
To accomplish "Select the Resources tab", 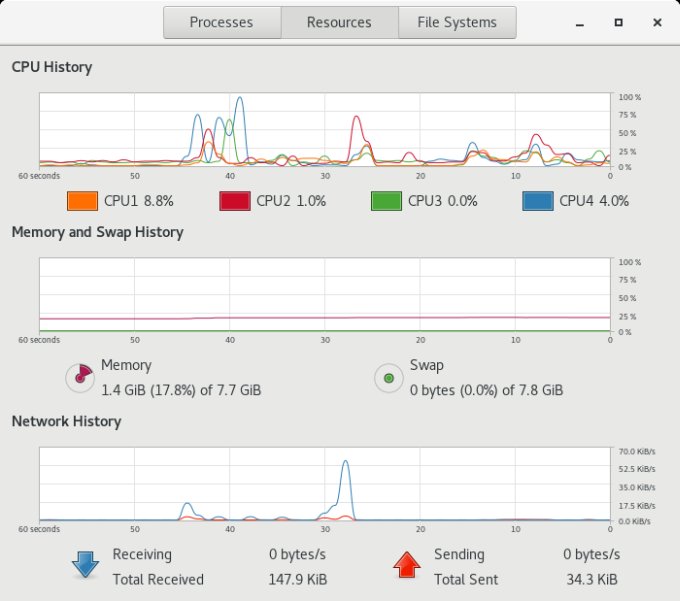I will [x=339, y=22].
